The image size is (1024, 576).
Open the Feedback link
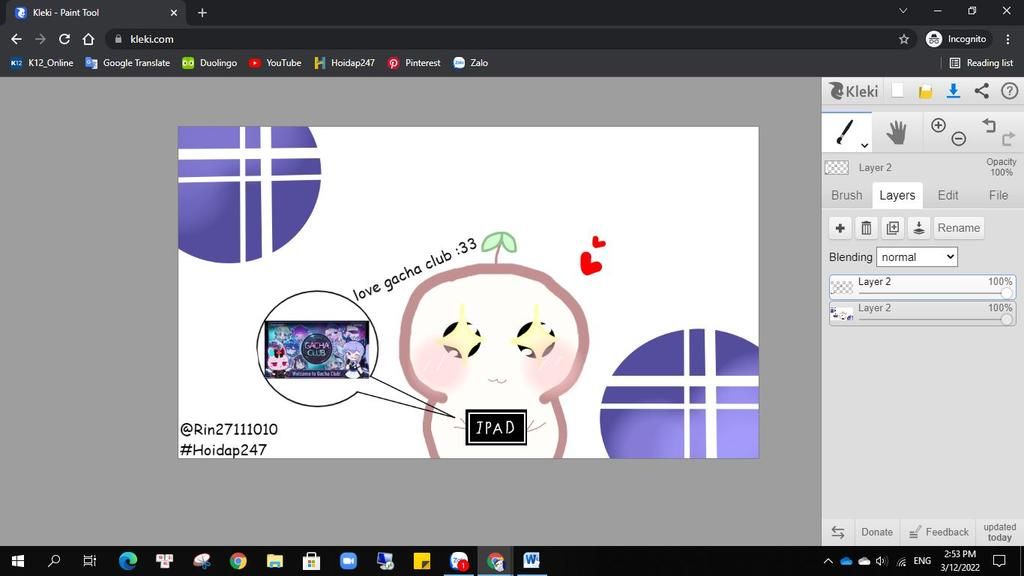938,532
